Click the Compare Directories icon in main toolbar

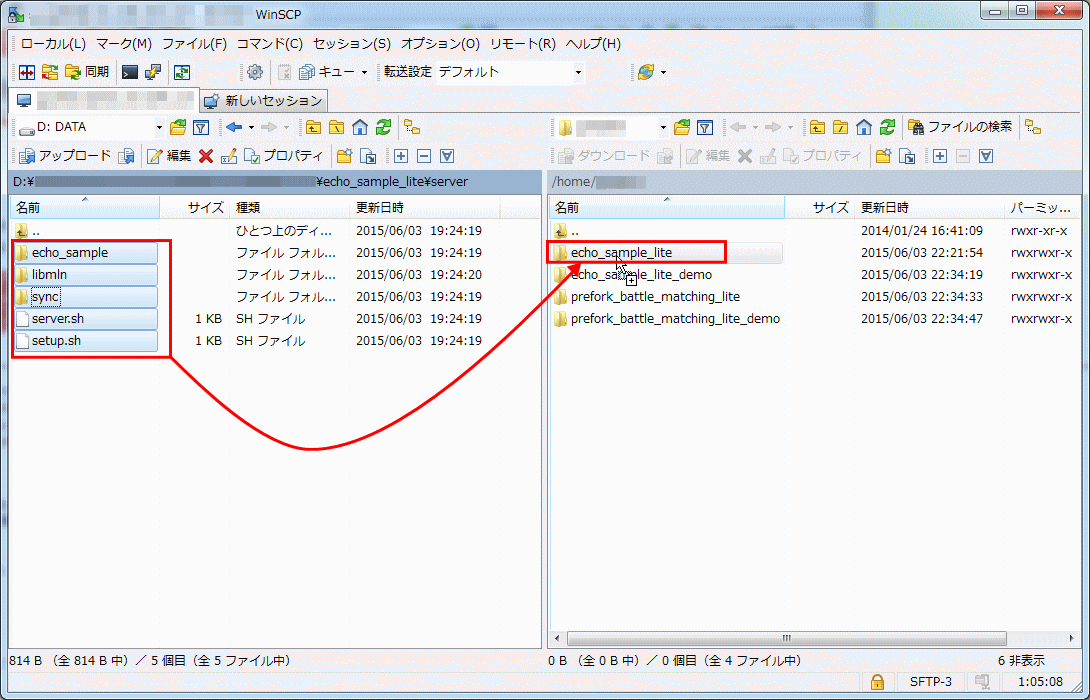pyautogui.click(x=26, y=72)
